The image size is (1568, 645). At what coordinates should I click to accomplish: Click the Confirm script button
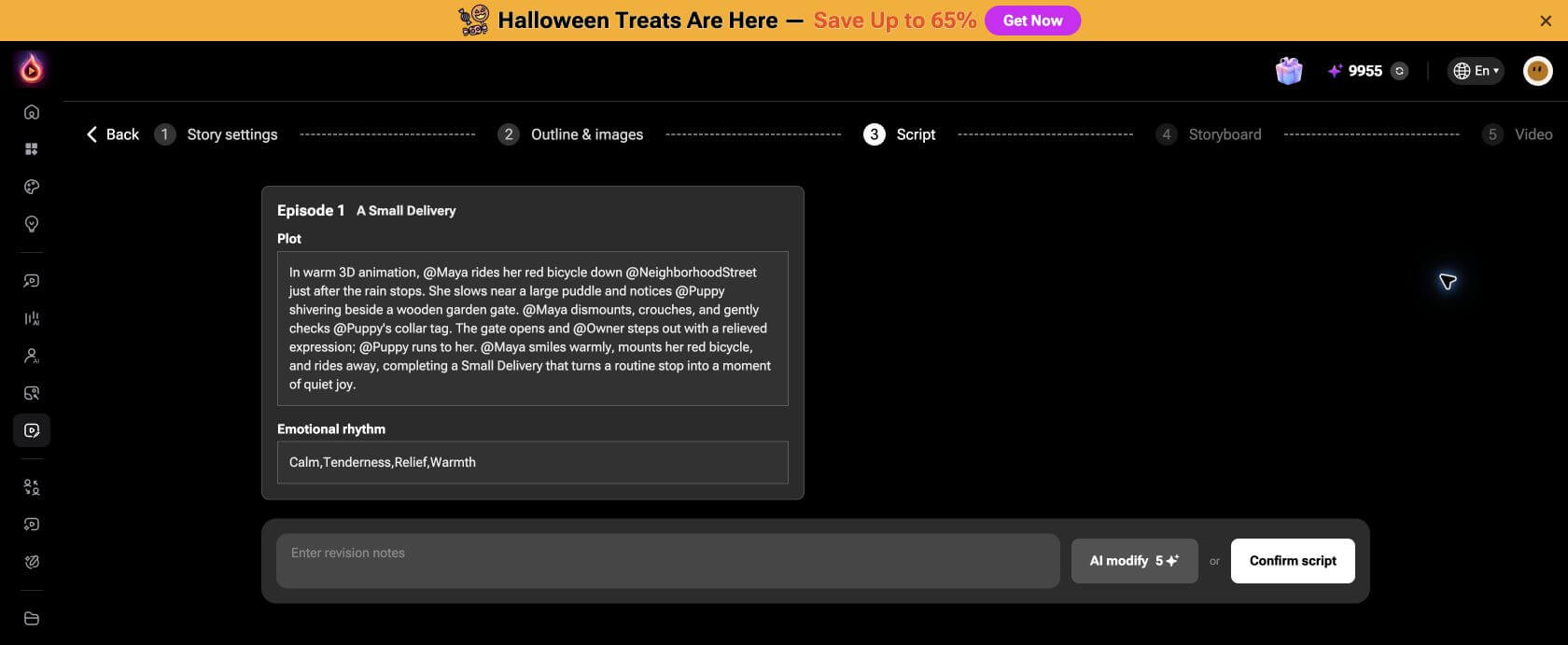pos(1293,561)
